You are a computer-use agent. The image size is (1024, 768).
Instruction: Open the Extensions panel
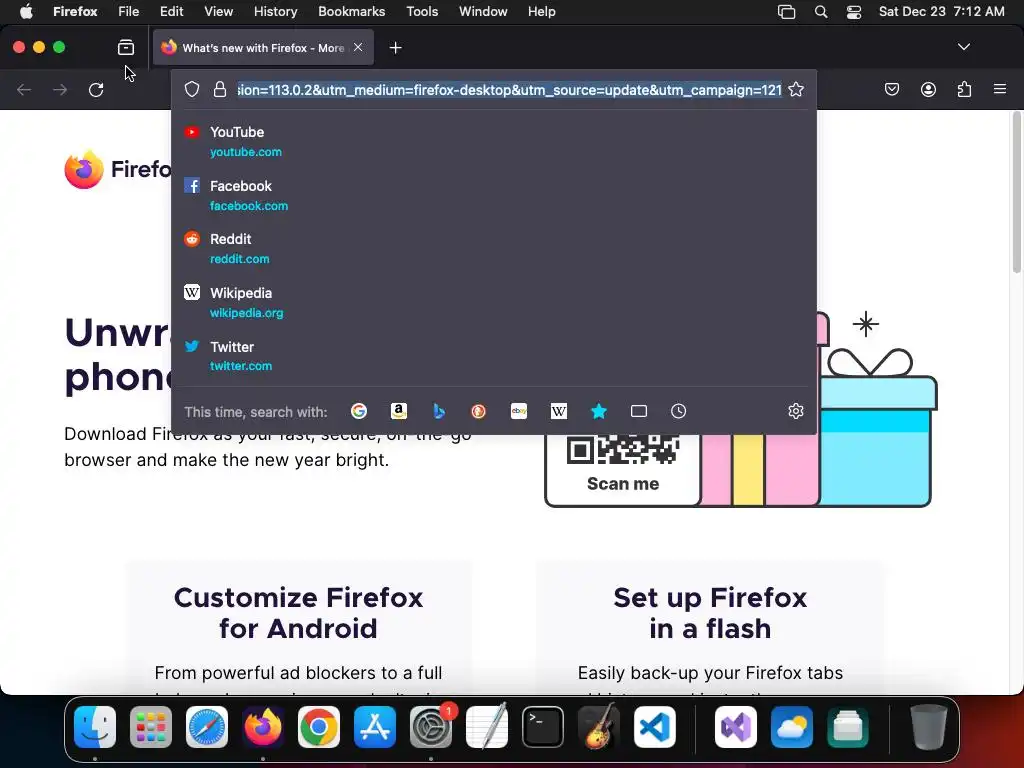point(964,89)
